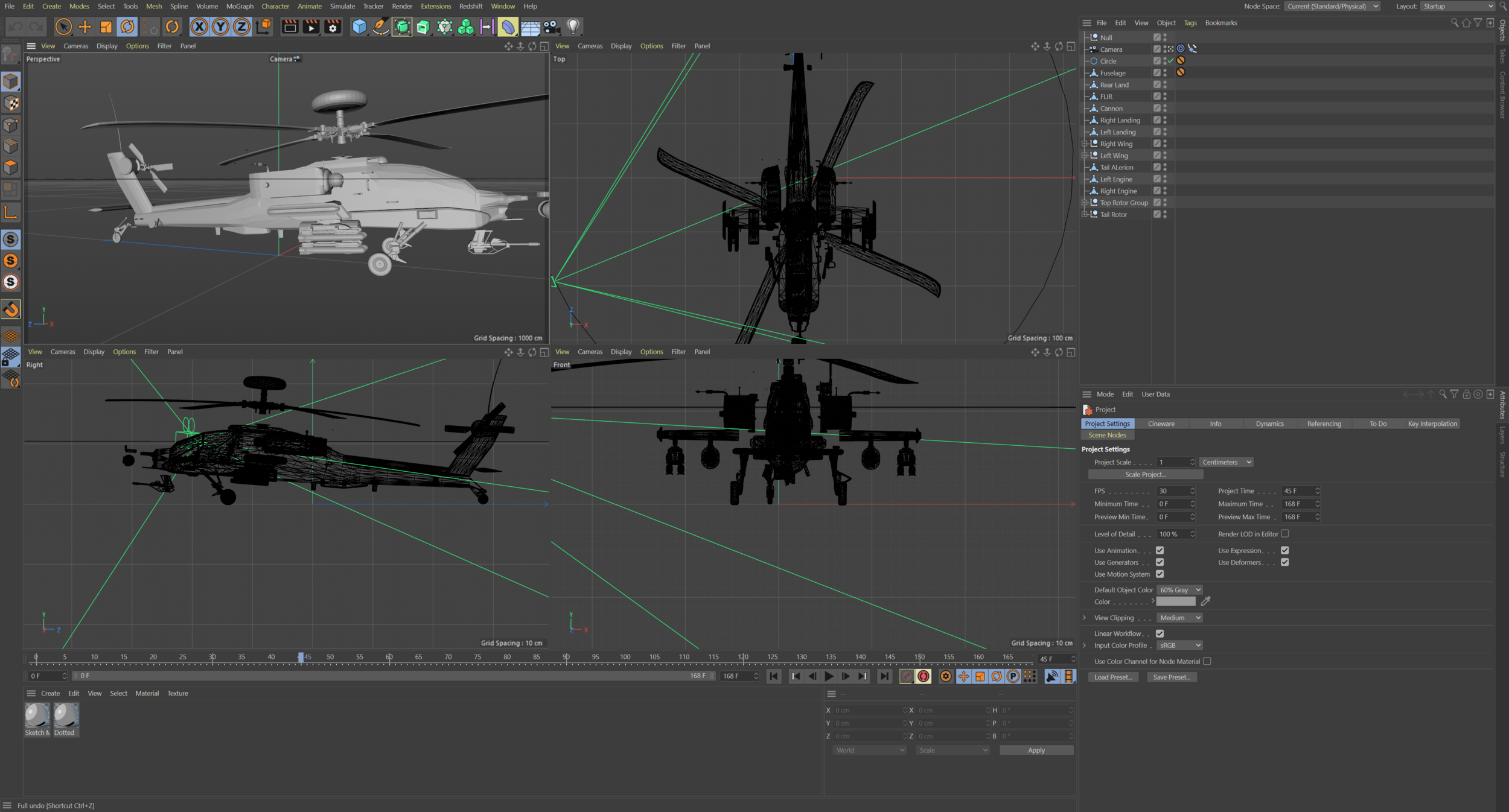Click the Scale Project... button
The image size is (1509, 812).
coord(1145,475)
